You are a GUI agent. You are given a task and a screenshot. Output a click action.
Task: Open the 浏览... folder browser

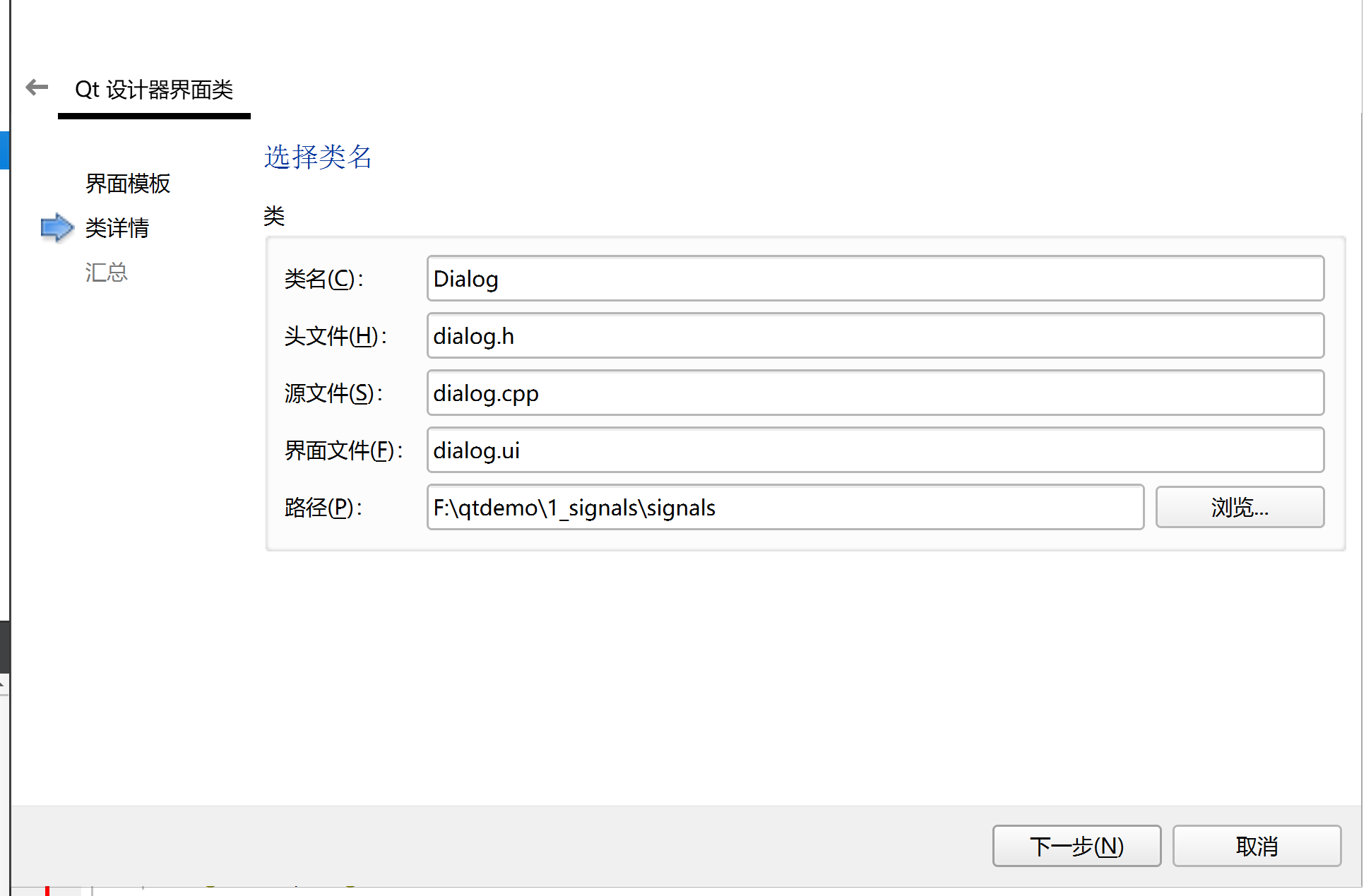click(x=1239, y=508)
